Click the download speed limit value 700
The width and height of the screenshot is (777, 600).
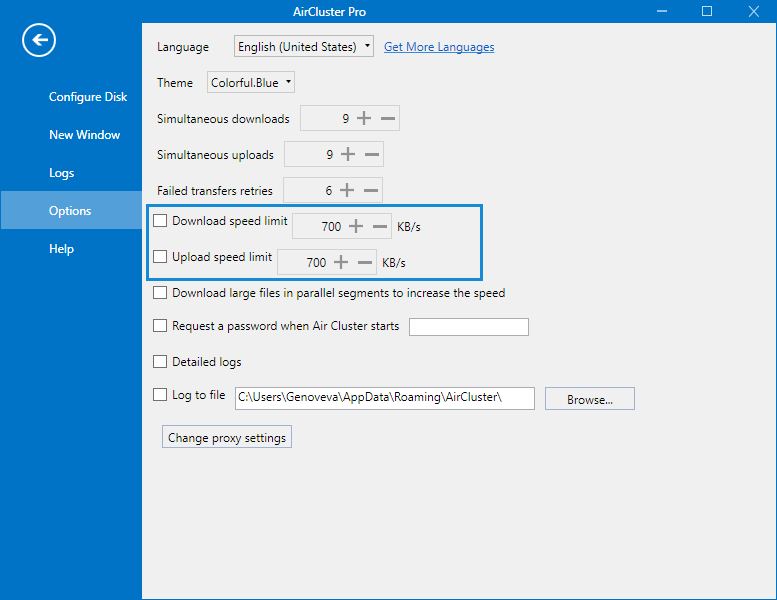point(331,227)
